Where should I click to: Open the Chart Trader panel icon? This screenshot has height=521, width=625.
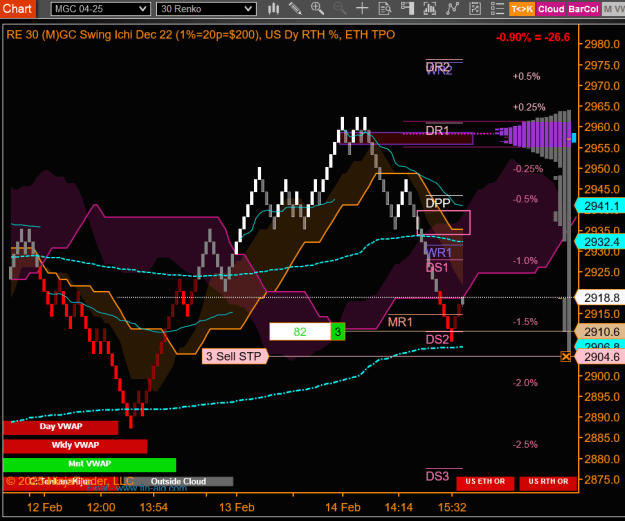[x=407, y=8]
